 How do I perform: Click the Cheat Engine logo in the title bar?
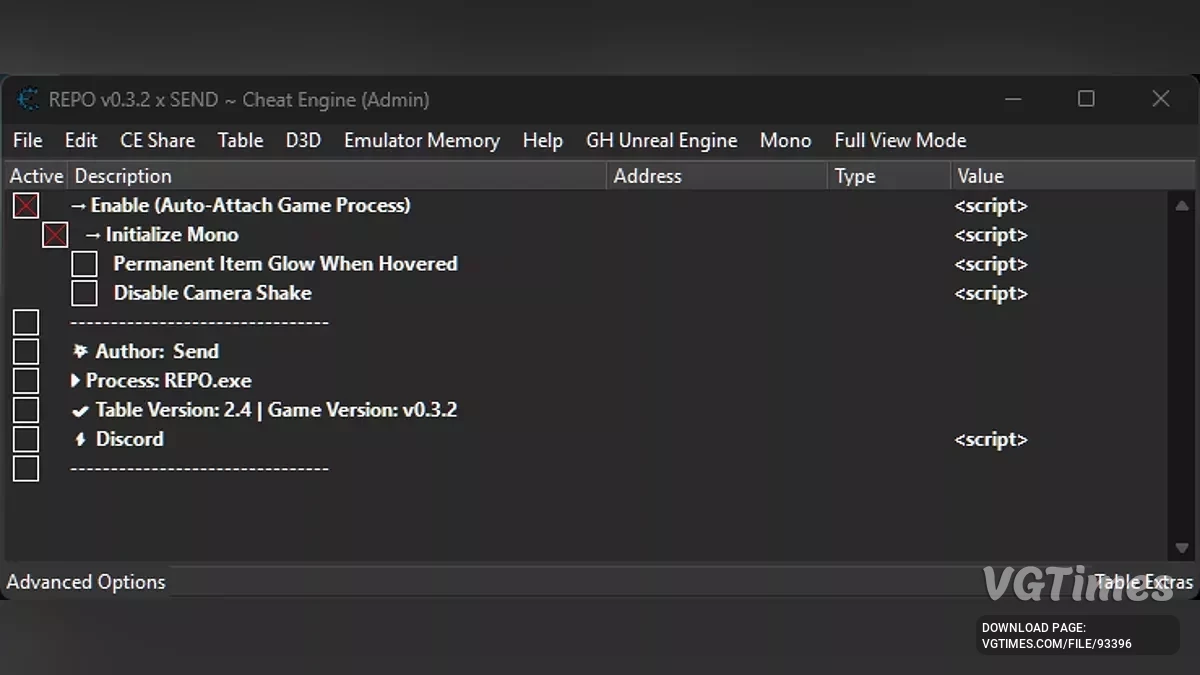(x=29, y=99)
